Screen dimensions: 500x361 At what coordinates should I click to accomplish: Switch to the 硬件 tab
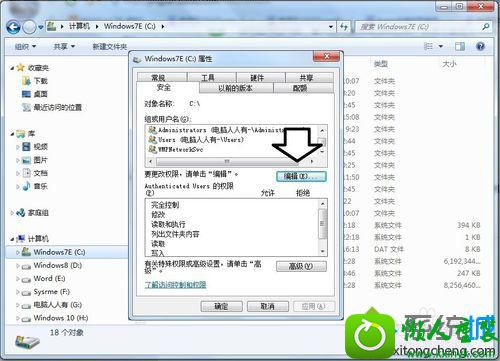260,77
